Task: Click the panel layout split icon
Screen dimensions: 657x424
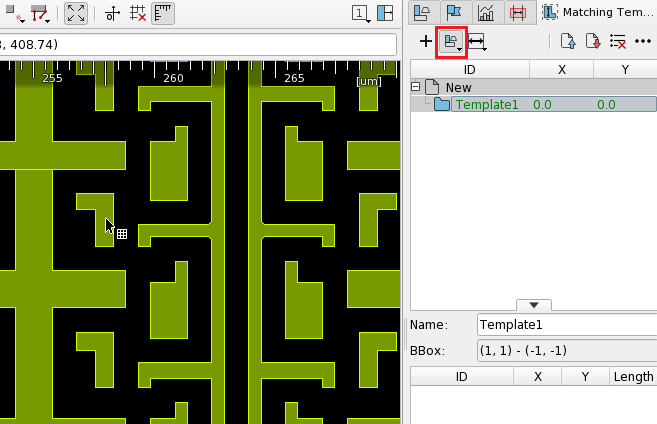Action: click(385, 13)
